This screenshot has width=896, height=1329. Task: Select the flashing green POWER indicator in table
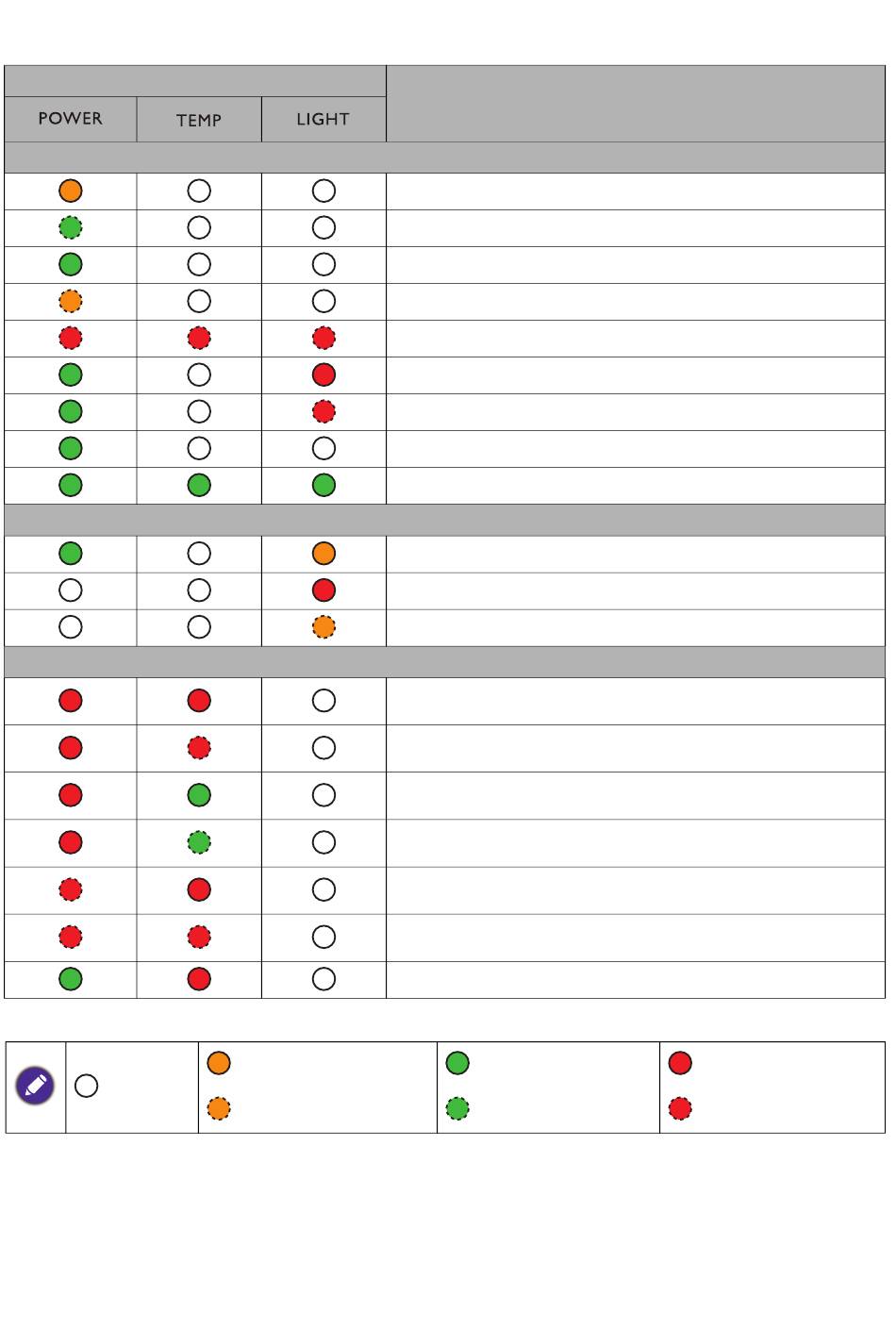tap(71, 227)
